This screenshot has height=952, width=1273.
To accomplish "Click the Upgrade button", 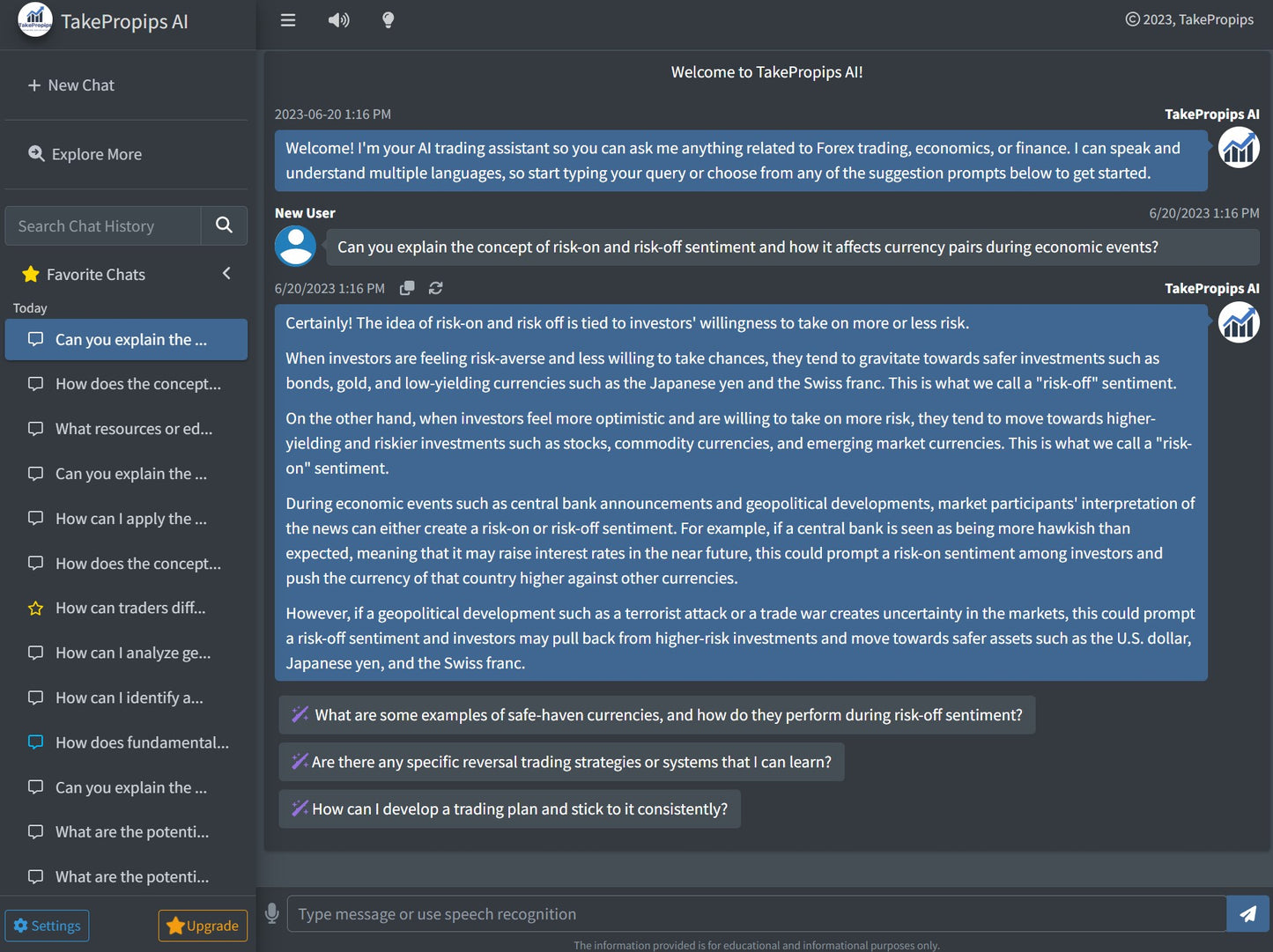I will 203,926.
